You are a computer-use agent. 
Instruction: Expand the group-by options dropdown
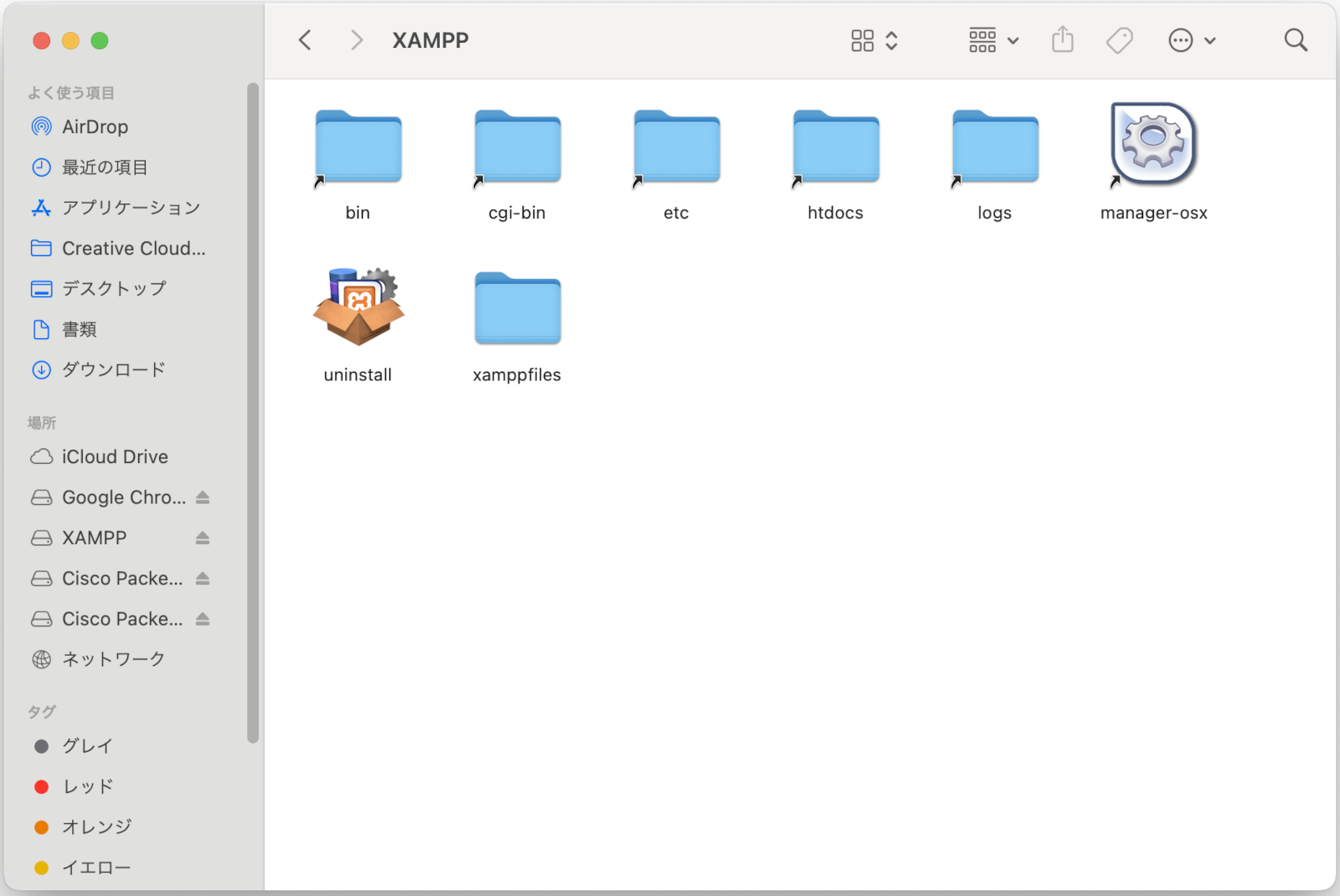click(x=993, y=40)
